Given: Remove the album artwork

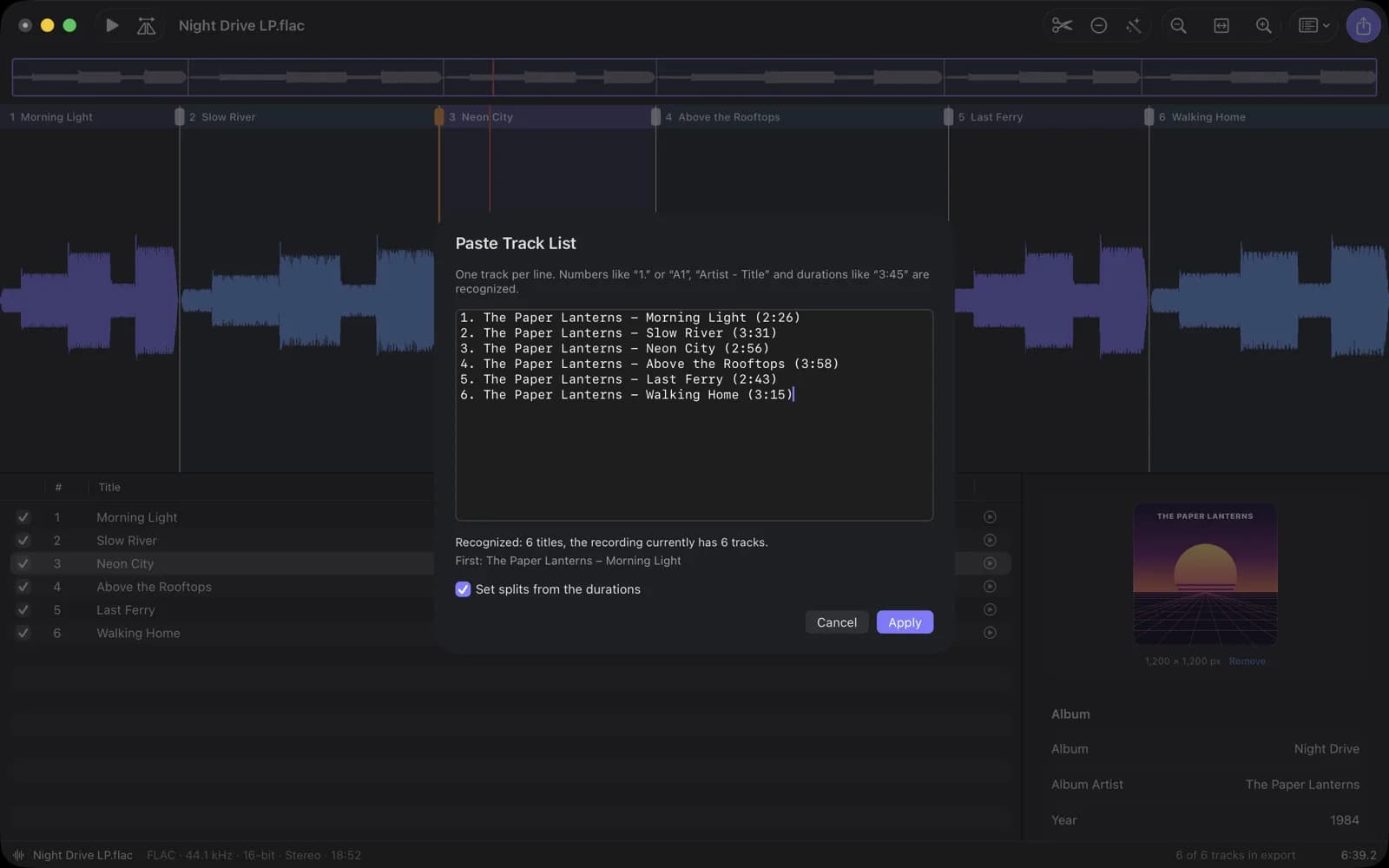Looking at the screenshot, I should 1247,661.
